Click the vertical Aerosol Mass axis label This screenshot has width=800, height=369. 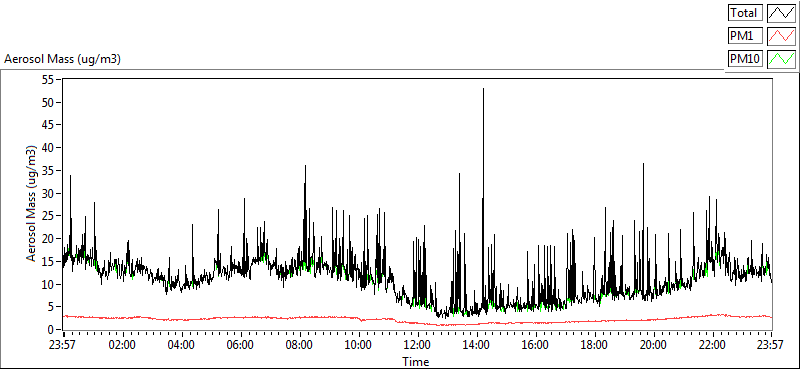(x=32, y=204)
